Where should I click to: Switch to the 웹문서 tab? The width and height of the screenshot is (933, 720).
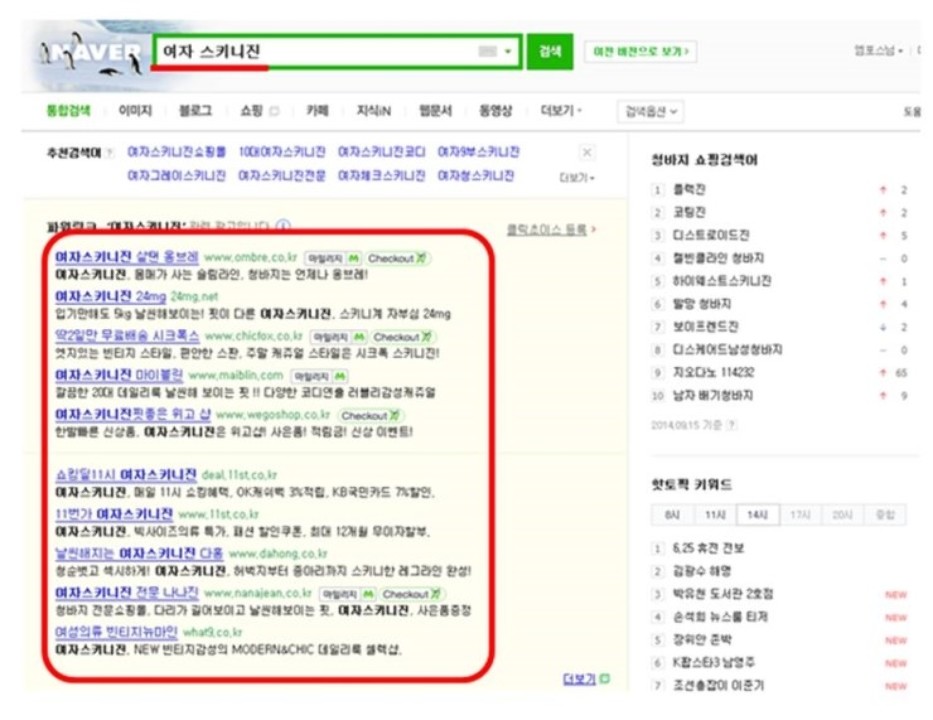point(436,111)
